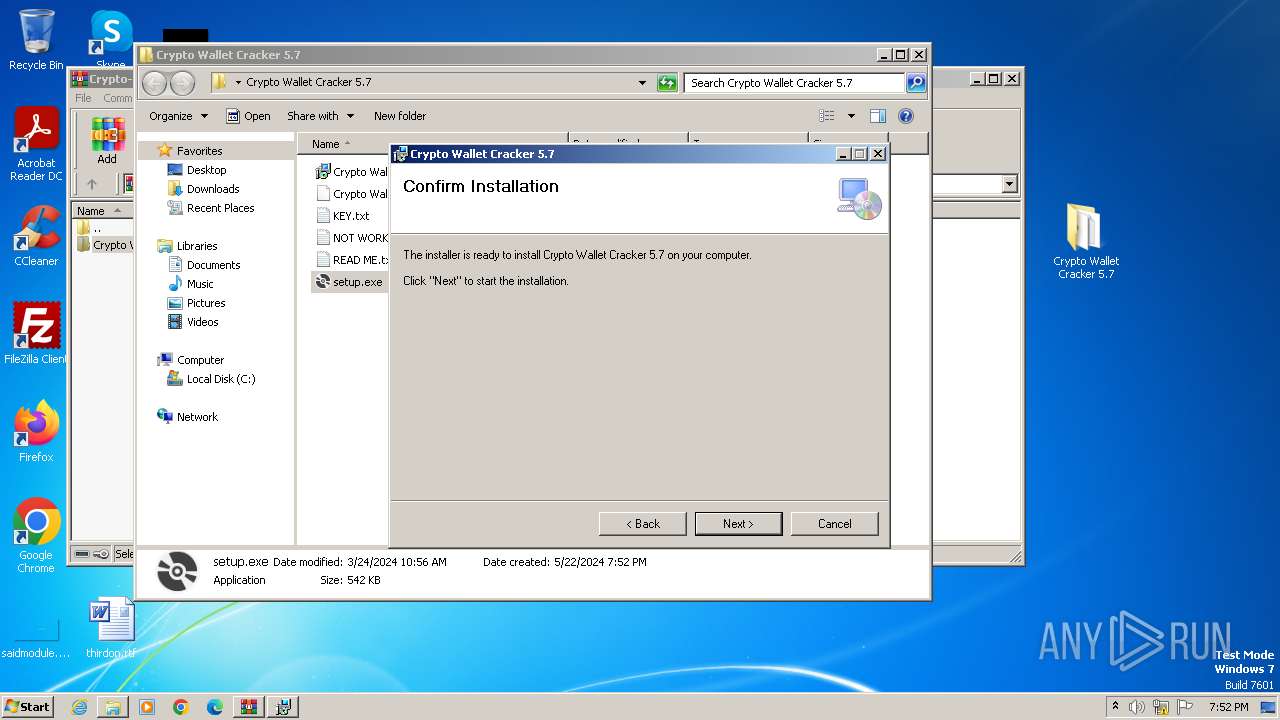Go up one level in WinRAR
1280x720 pixels.
(92, 184)
